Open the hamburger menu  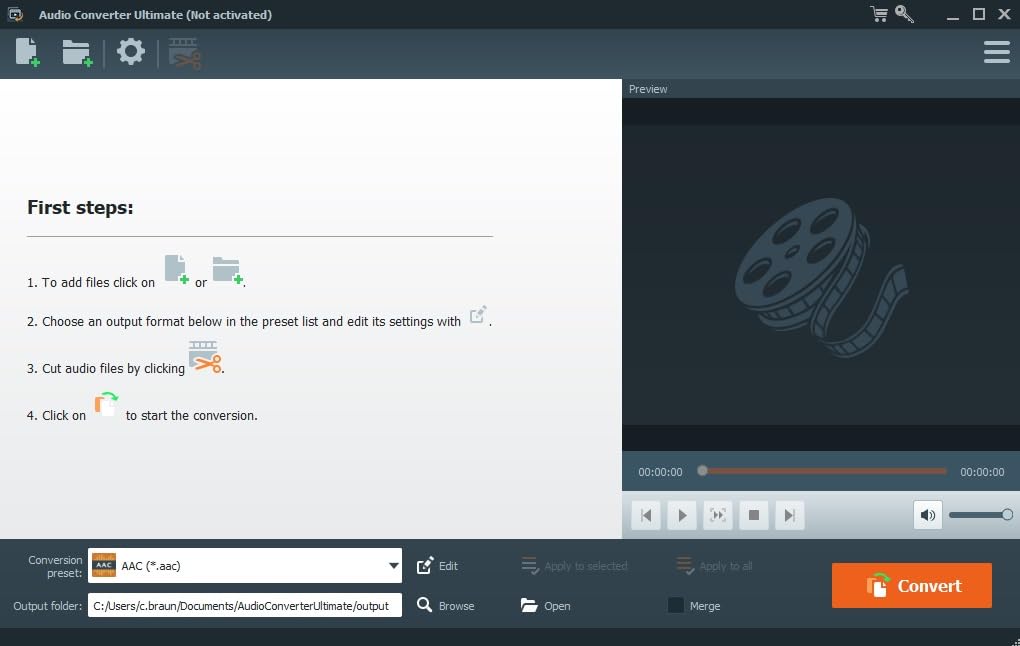click(x=996, y=52)
